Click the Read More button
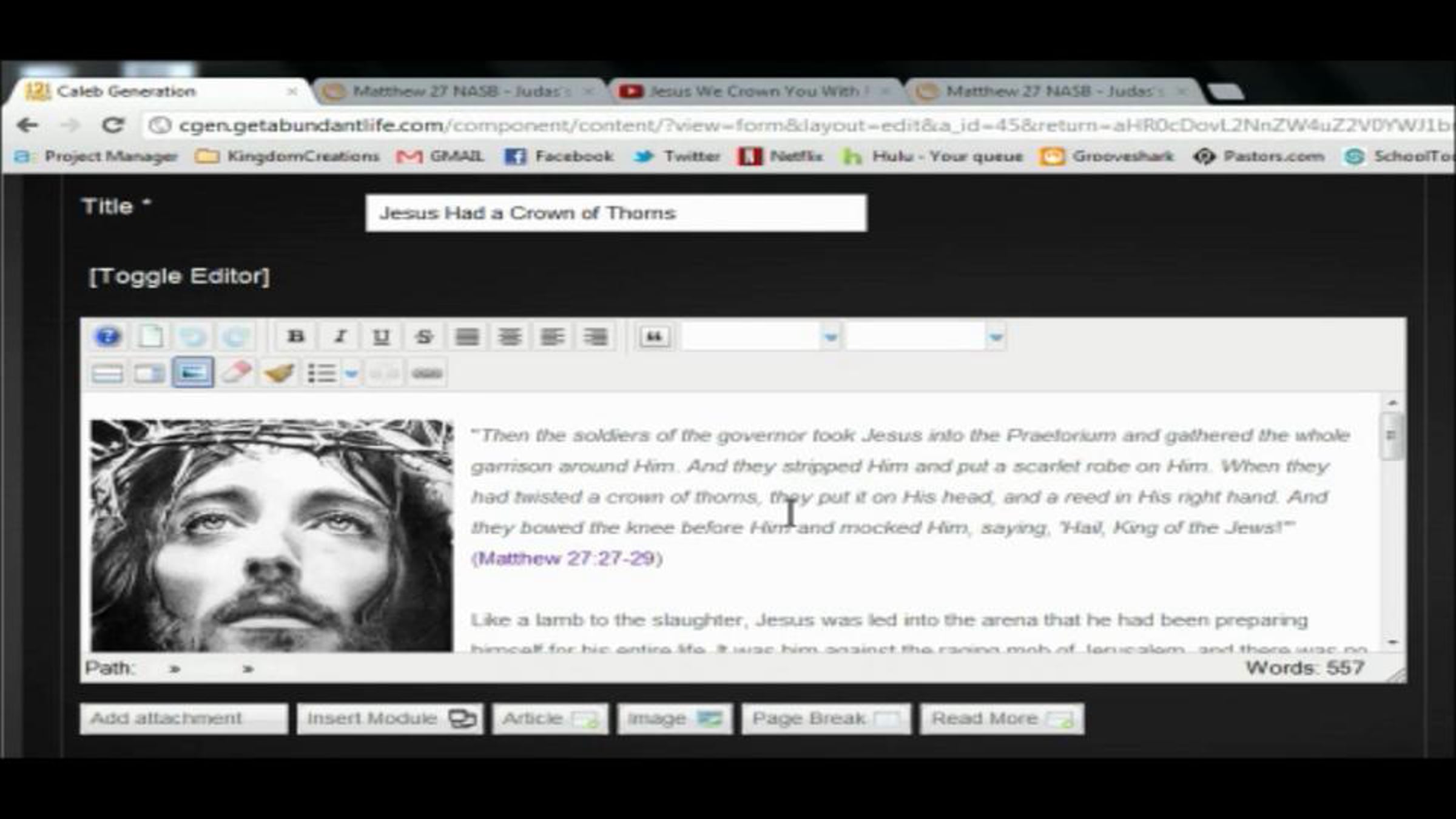Screen dimensions: 1456x819 pyautogui.click(x=1001, y=719)
